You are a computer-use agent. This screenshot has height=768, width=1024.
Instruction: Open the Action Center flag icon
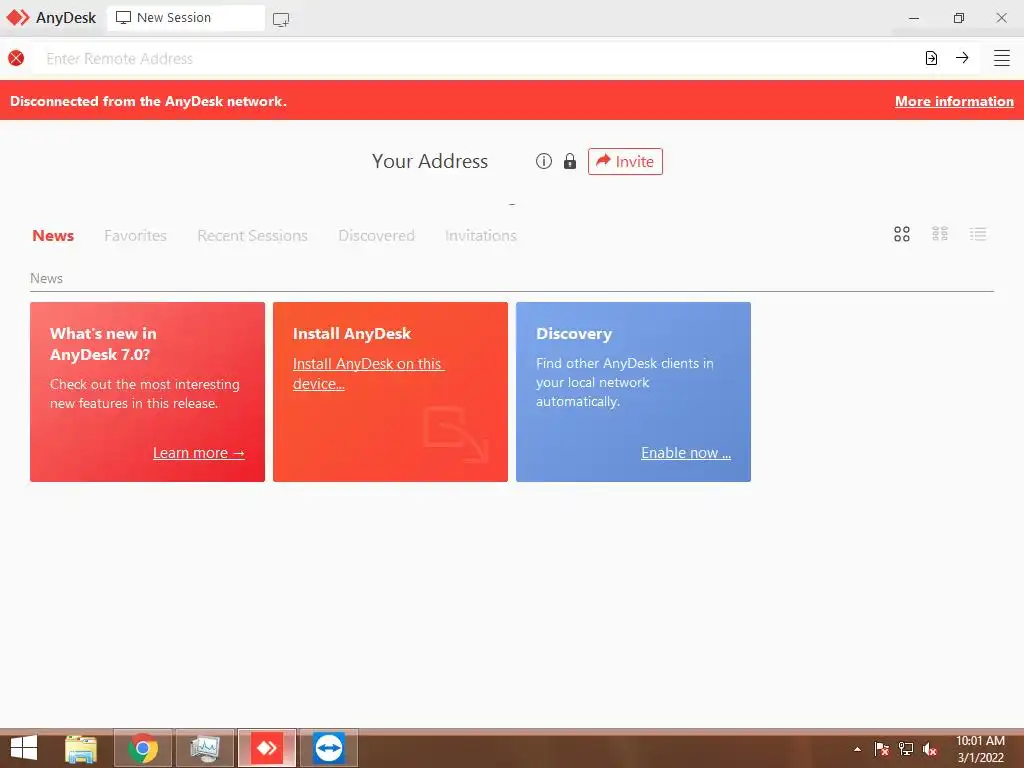(882, 749)
